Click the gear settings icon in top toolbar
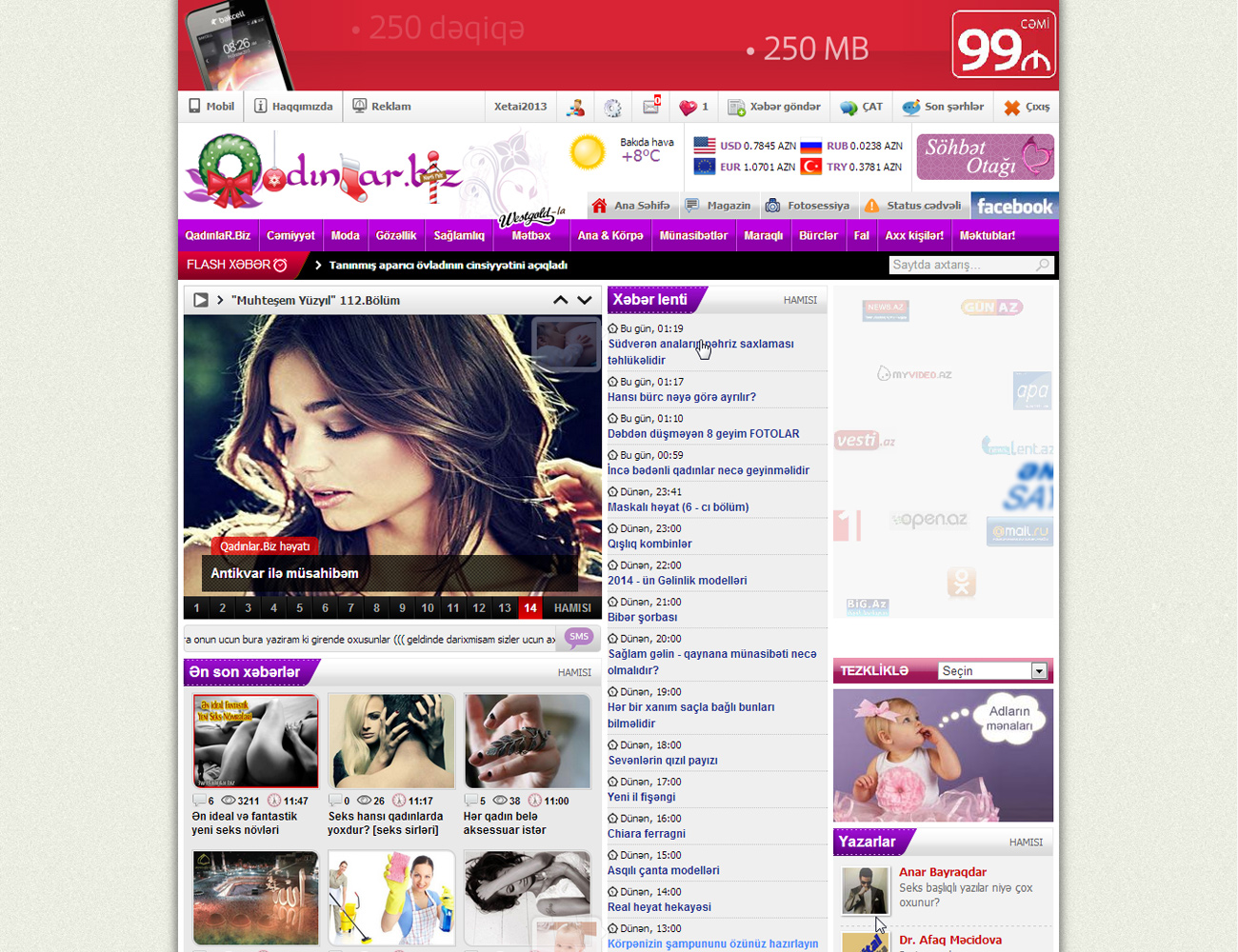 tap(612, 108)
